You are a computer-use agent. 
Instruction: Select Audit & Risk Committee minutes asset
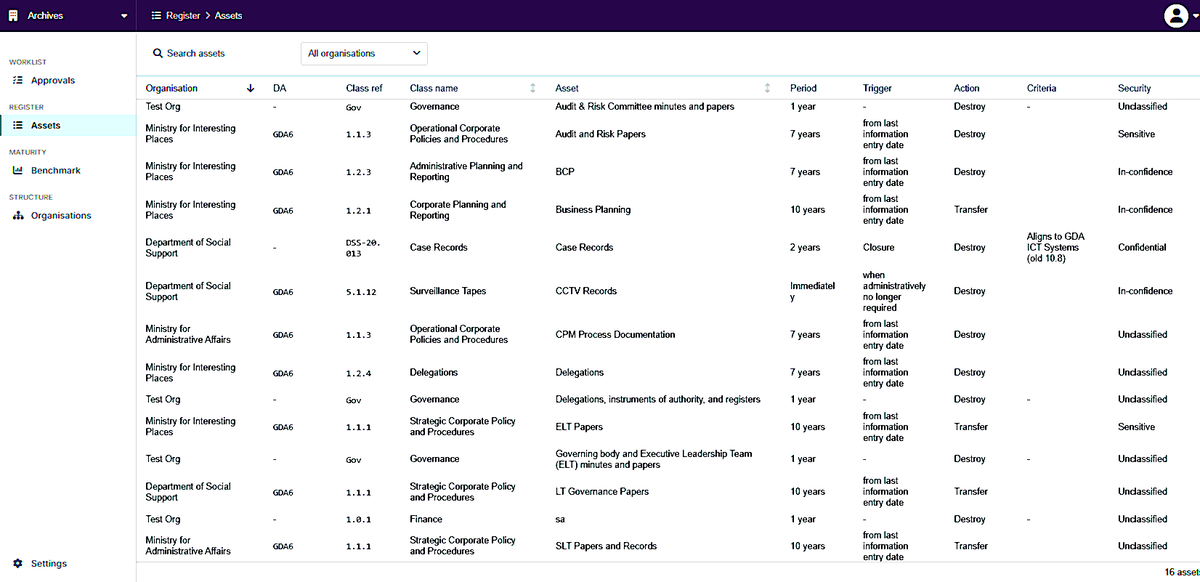pos(645,106)
